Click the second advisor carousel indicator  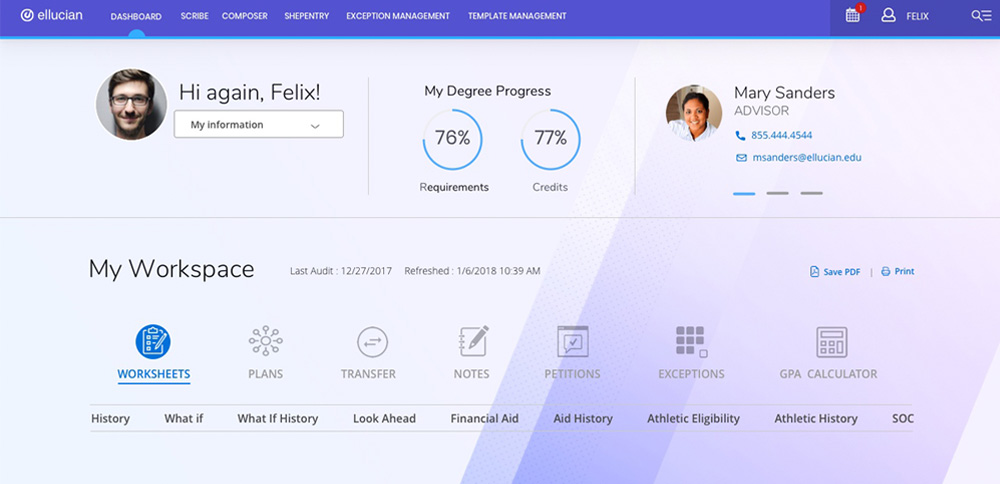[777, 193]
